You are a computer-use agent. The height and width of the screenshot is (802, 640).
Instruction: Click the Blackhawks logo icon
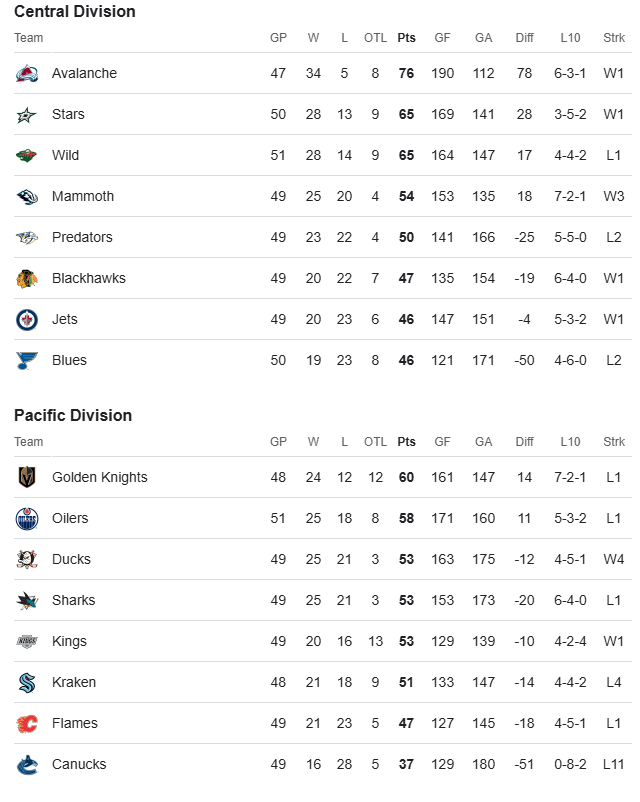[x=27, y=278]
